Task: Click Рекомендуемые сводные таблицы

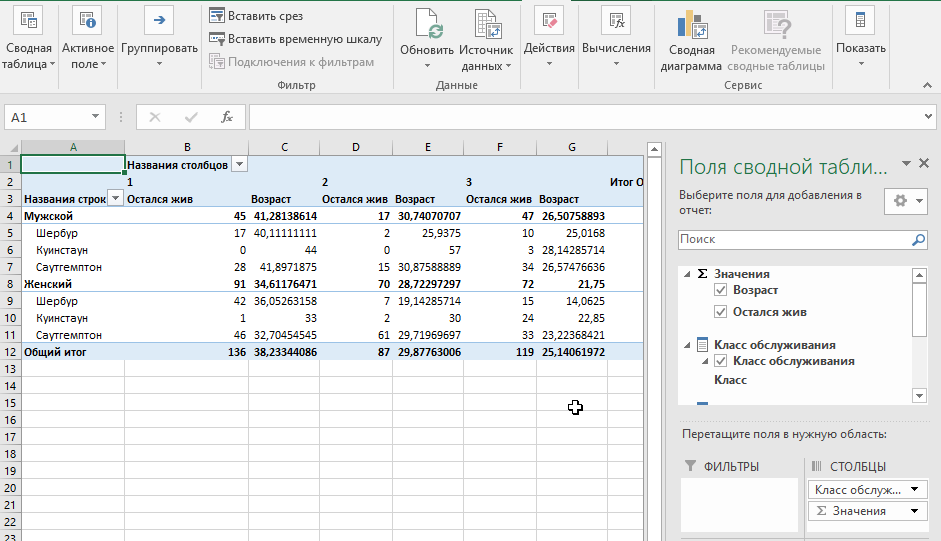Action: (x=776, y=39)
